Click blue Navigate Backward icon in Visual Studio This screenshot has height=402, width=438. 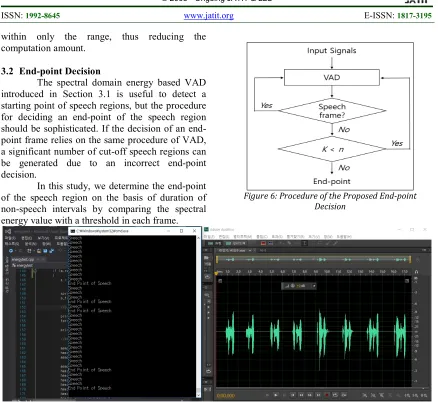[11, 251]
